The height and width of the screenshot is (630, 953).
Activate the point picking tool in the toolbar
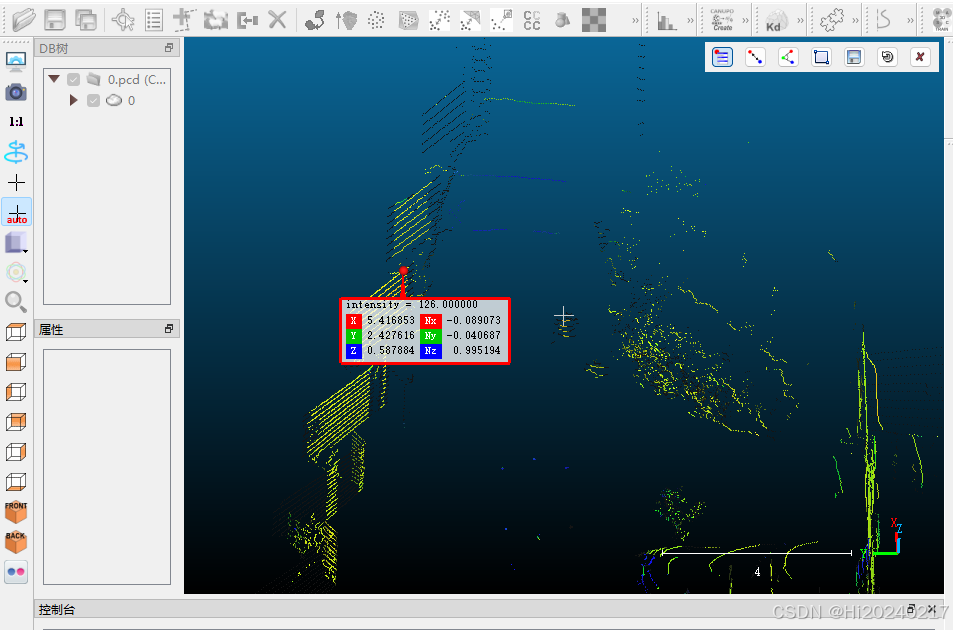123,20
